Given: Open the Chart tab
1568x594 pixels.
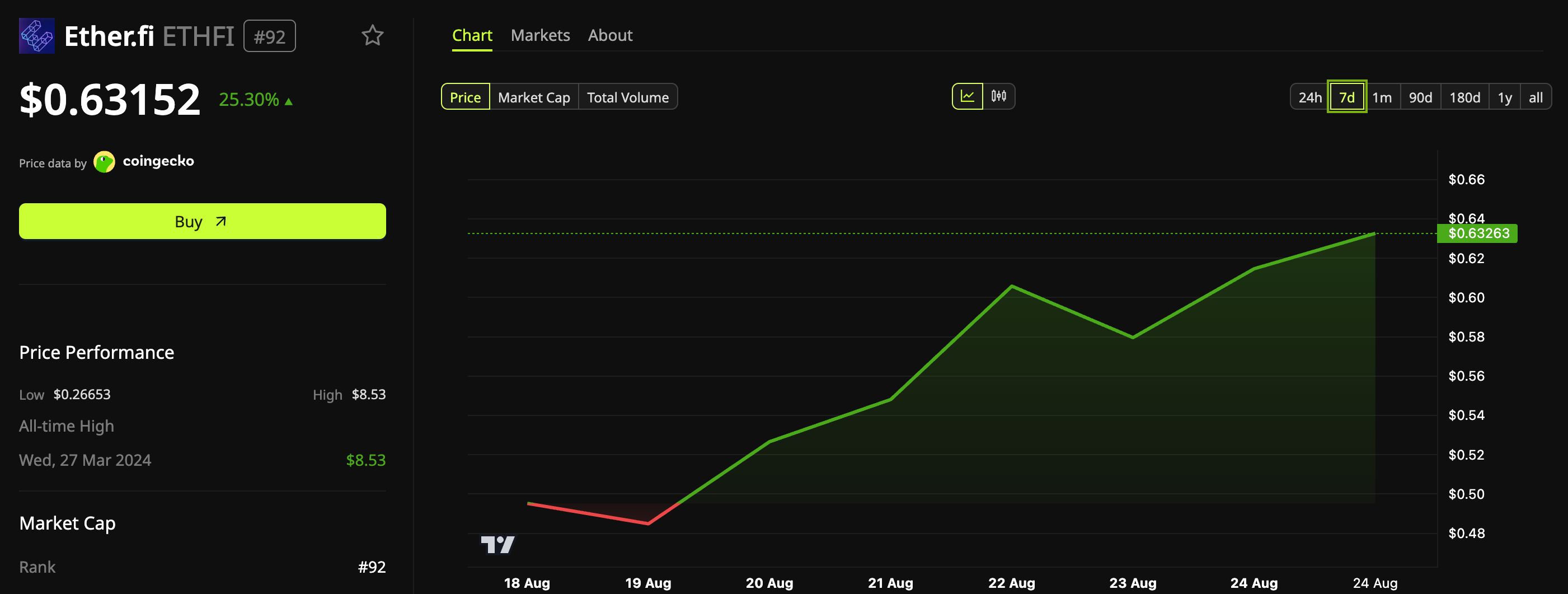Looking at the screenshot, I should point(472,35).
